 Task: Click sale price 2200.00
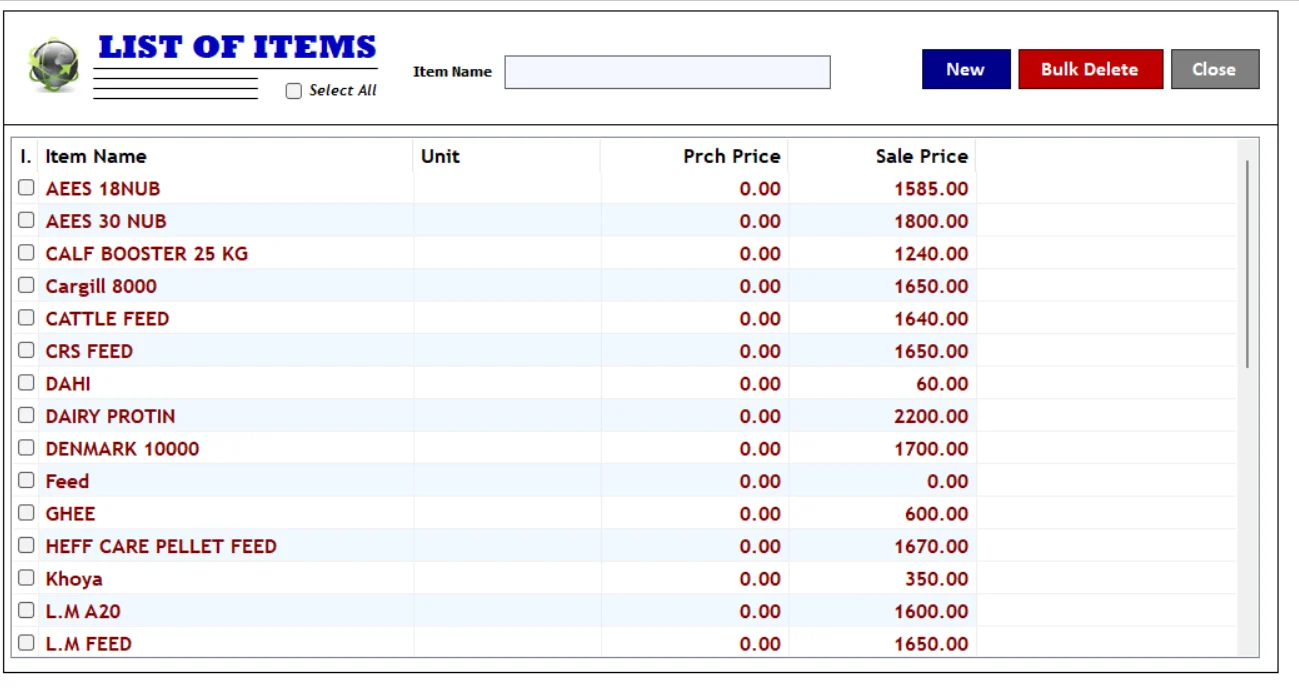(931, 416)
